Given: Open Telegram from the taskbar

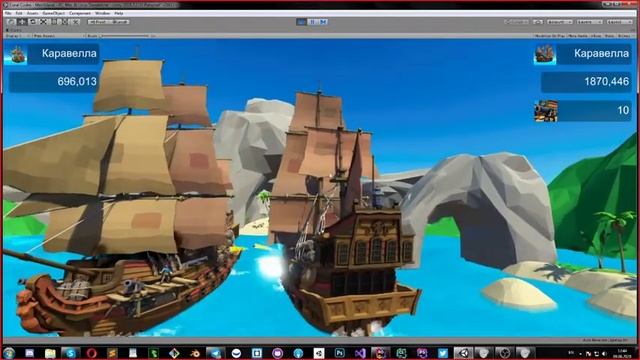Looking at the screenshot, I should pos(216,353).
